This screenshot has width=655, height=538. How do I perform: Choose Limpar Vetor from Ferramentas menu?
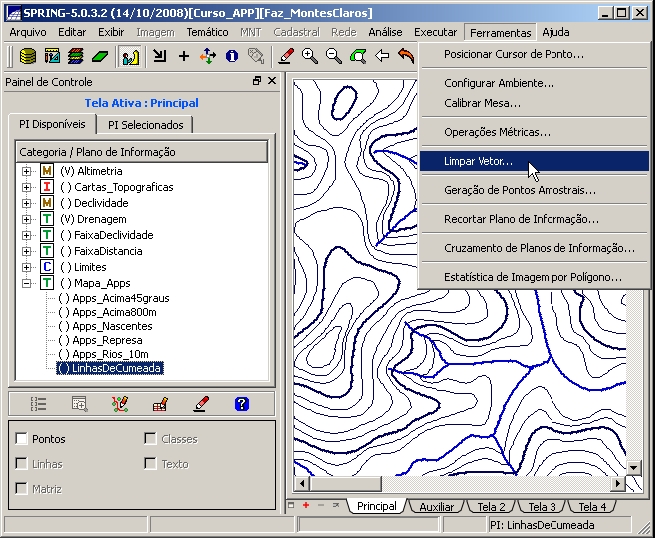coord(479,161)
